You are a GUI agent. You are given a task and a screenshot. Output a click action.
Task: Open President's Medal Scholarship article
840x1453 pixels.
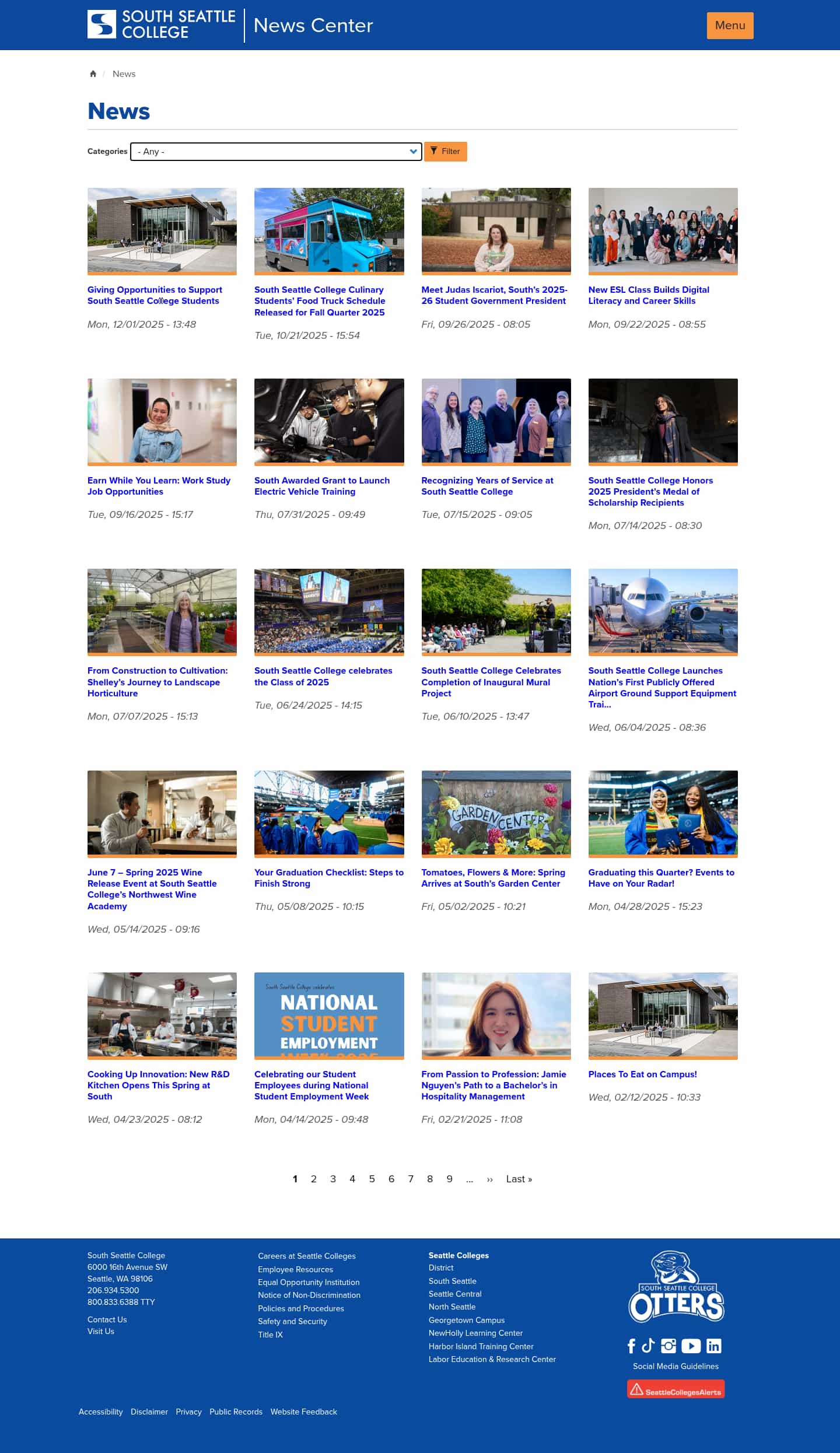pyautogui.click(x=650, y=491)
